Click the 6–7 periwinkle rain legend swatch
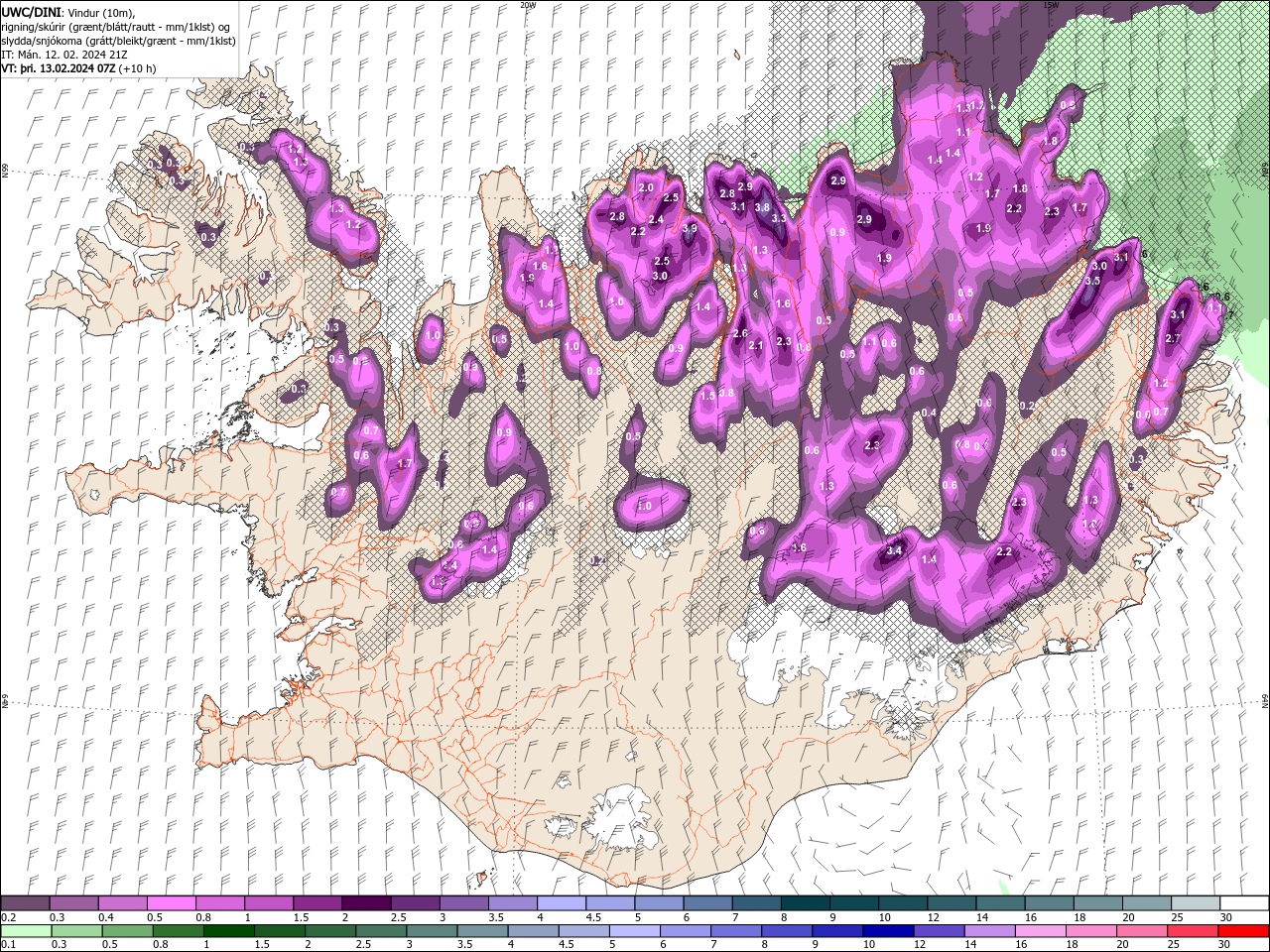1270x952 pixels. pyautogui.click(x=685, y=931)
